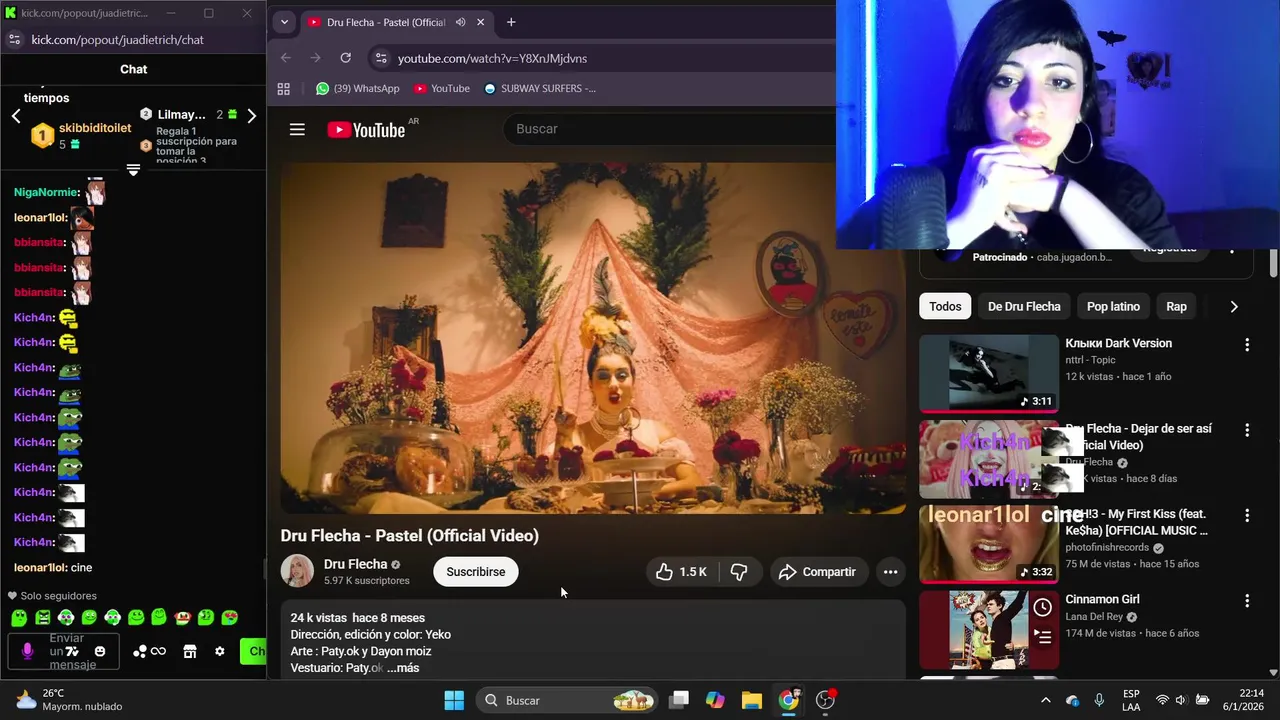Open Kick chat settings gear
Screen dimensions: 1280x720
(220, 651)
